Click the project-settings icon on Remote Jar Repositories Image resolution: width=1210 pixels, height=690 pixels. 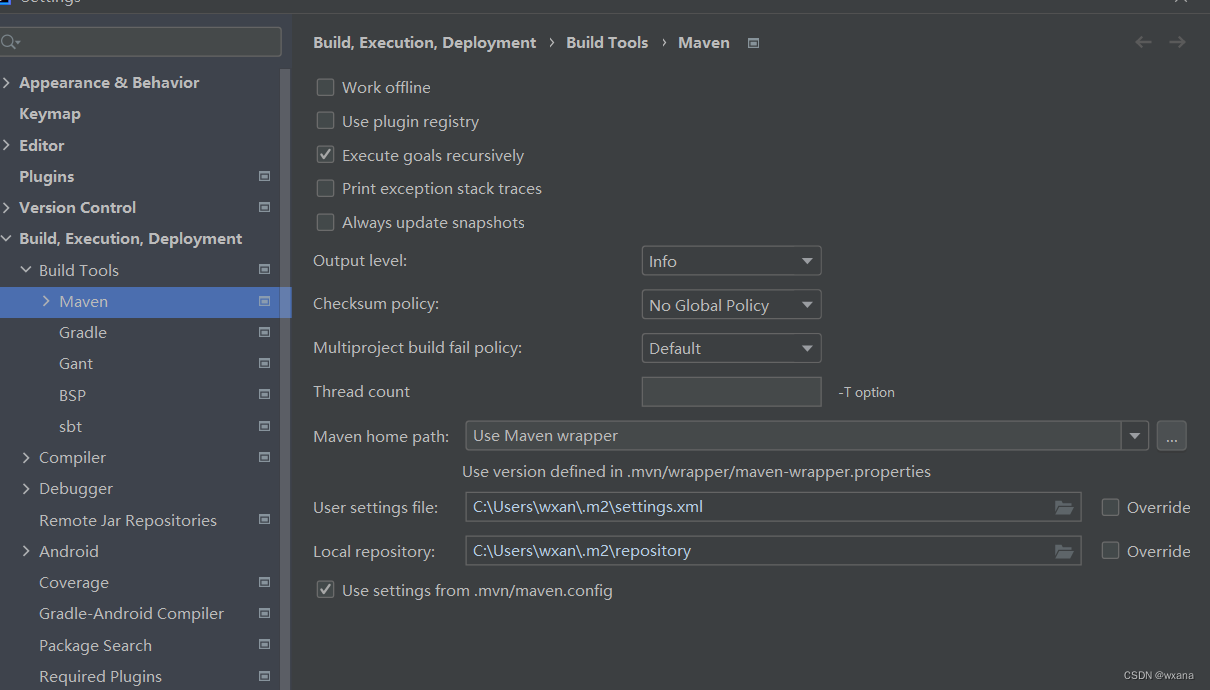(x=264, y=520)
